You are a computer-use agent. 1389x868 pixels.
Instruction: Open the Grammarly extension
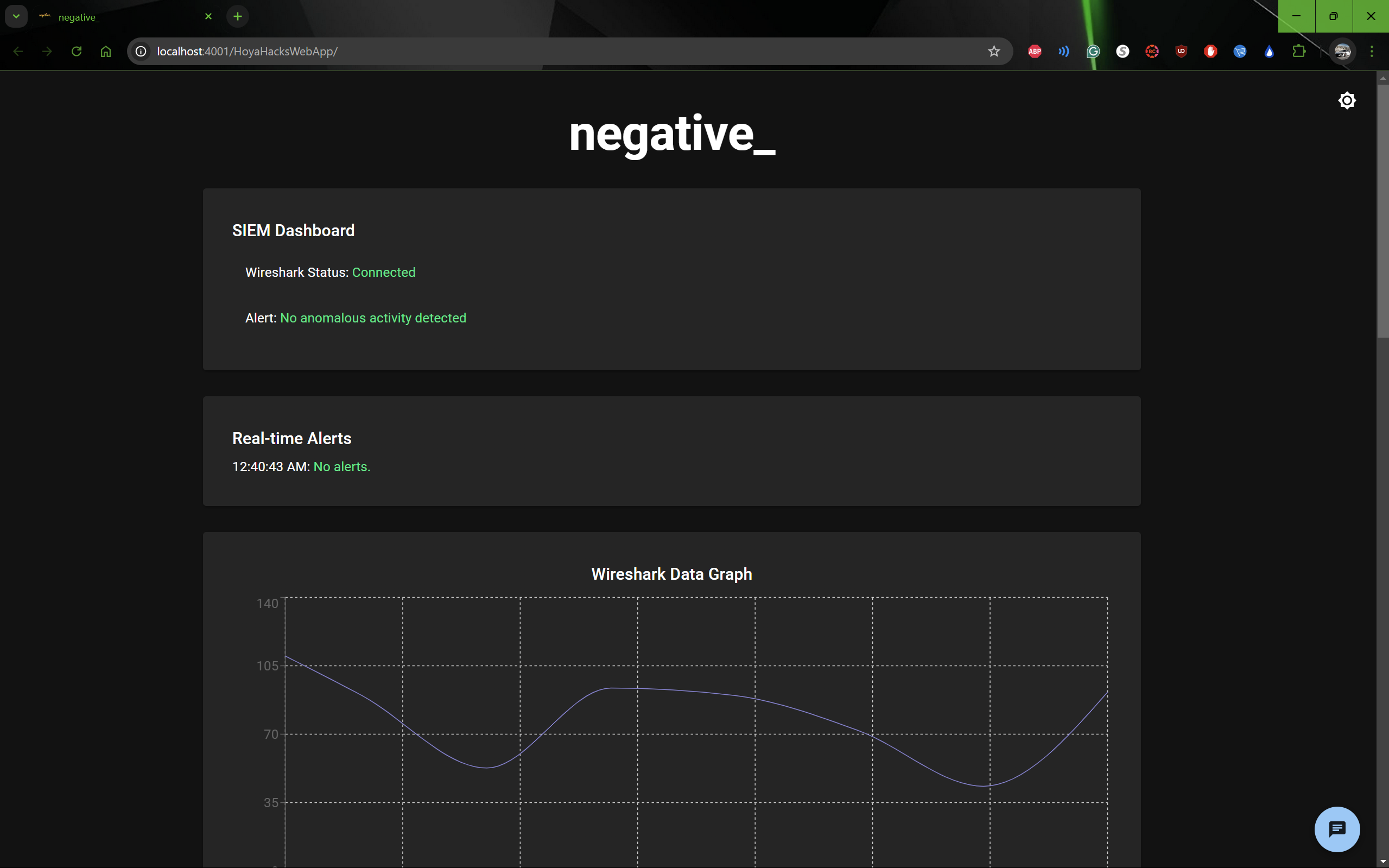[1093, 52]
